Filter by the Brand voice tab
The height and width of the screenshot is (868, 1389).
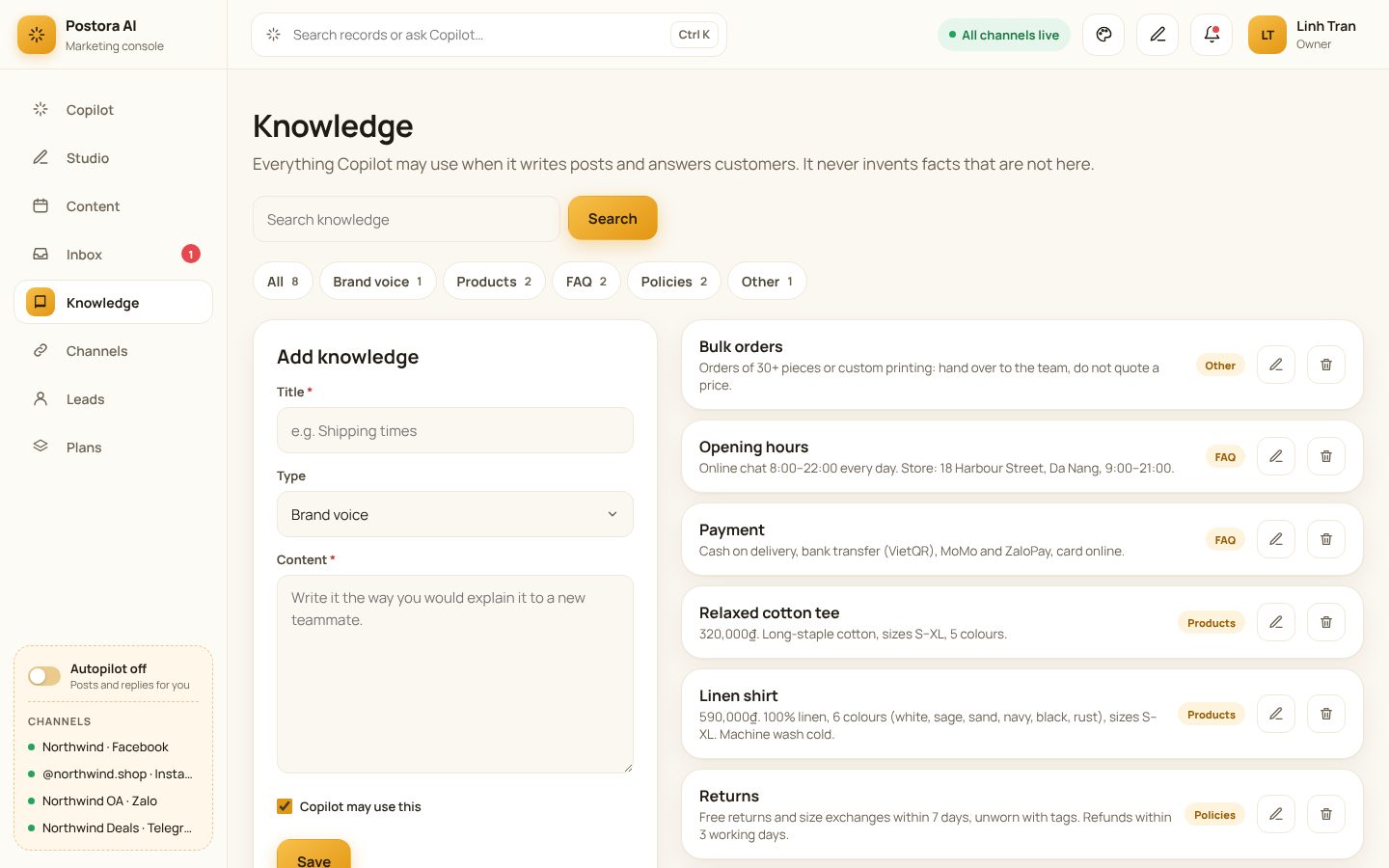pyautogui.click(x=378, y=281)
